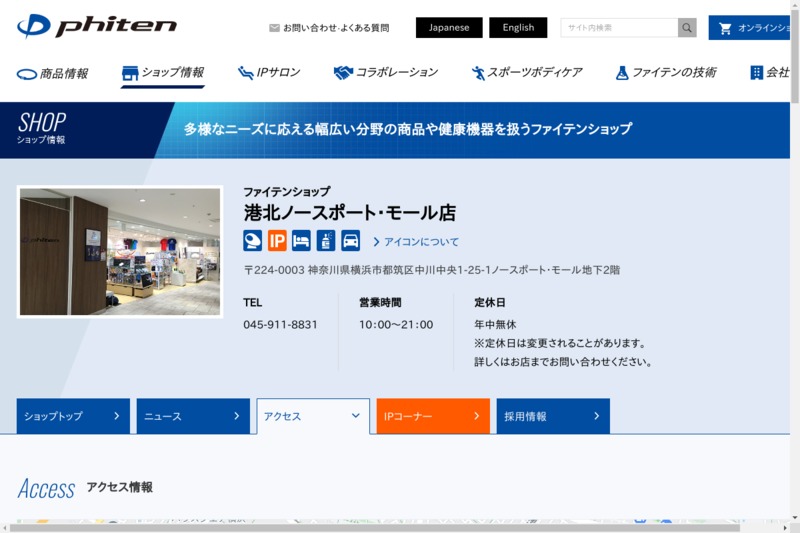This screenshot has height=533, width=800.
Task: Open the スポーツボディケア menu
Action: coord(527,73)
